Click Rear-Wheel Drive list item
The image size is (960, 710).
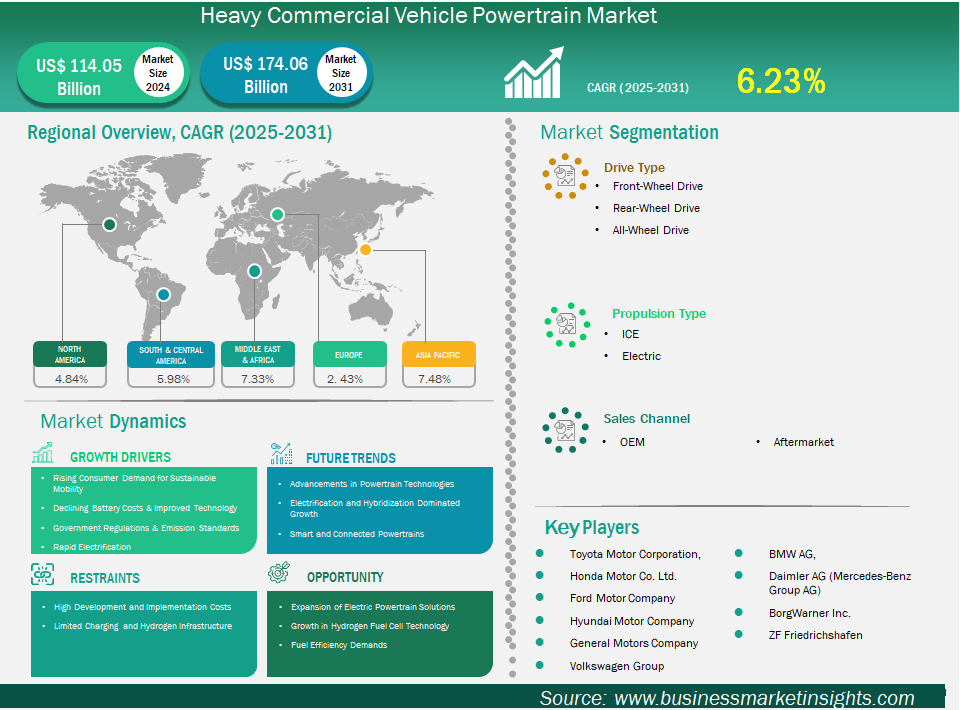click(x=656, y=208)
